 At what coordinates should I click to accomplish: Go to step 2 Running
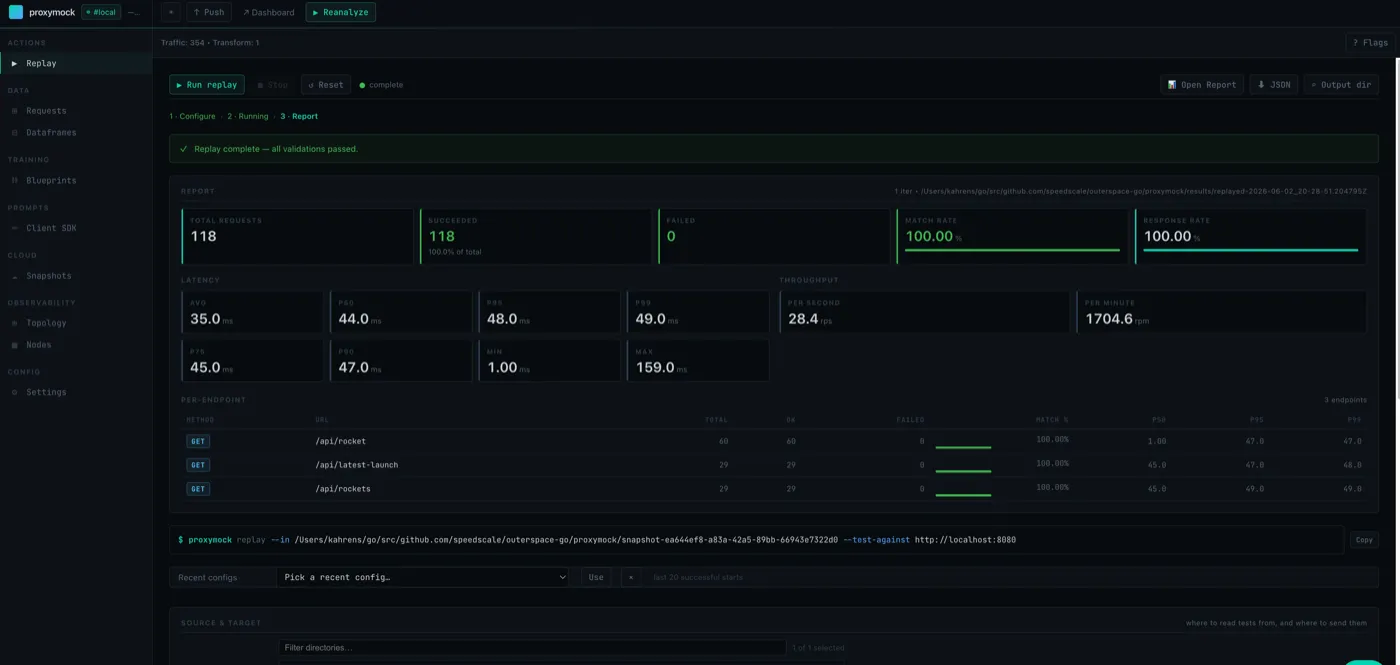point(248,116)
